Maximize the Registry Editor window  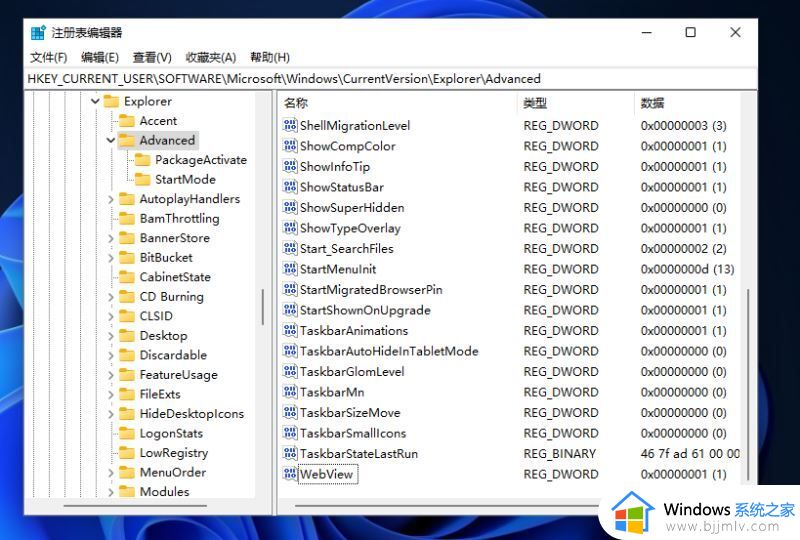coord(690,32)
